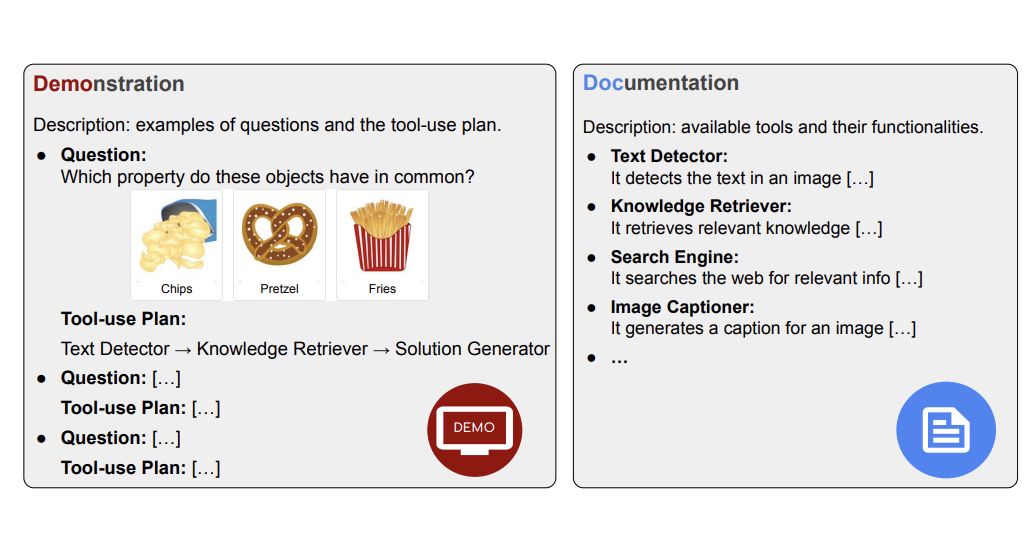This screenshot has width=1032, height=540.
Task: Select the Fries image thumbnail
Action: (382, 245)
